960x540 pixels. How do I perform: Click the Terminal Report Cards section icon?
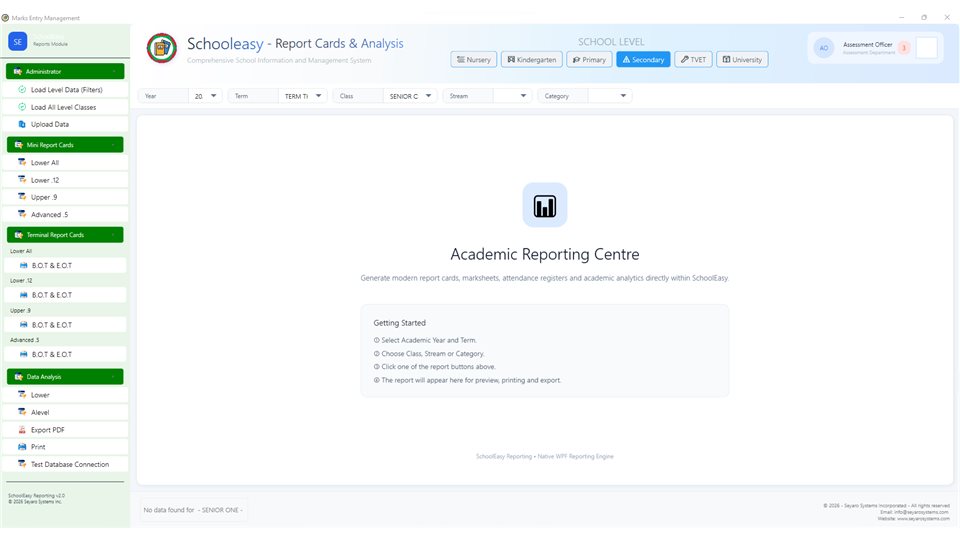click(18, 235)
